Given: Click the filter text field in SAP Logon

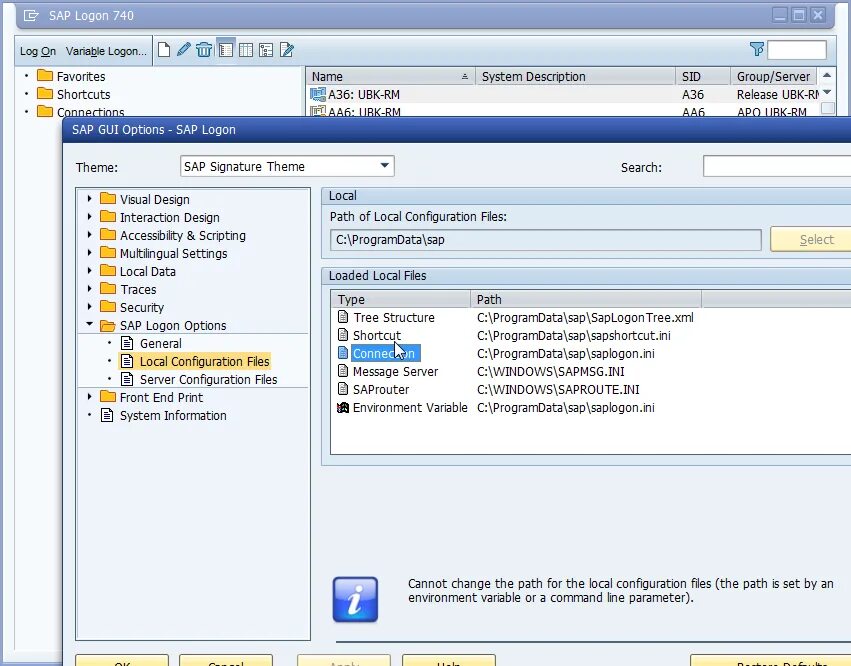Looking at the screenshot, I should 797,50.
